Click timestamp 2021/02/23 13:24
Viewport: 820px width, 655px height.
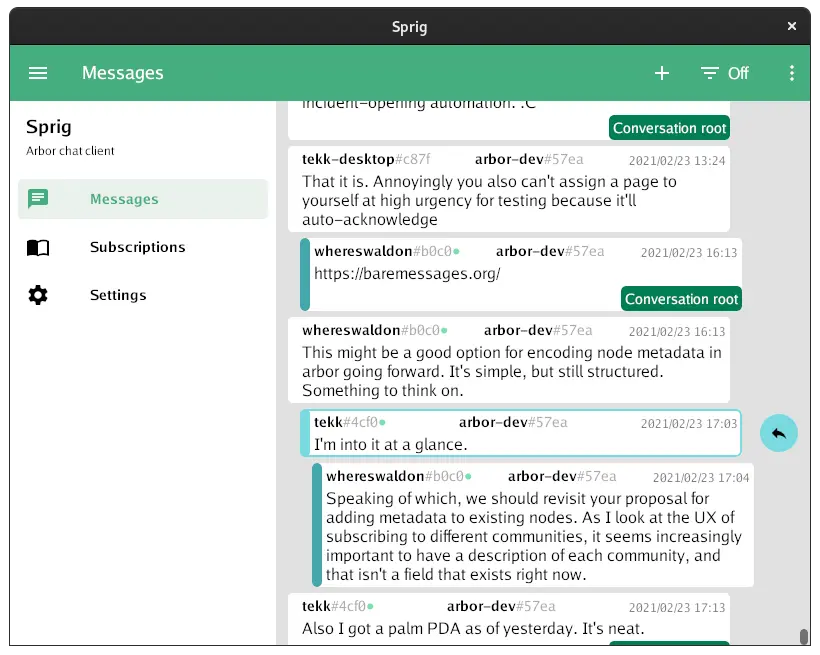pos(677,161)
